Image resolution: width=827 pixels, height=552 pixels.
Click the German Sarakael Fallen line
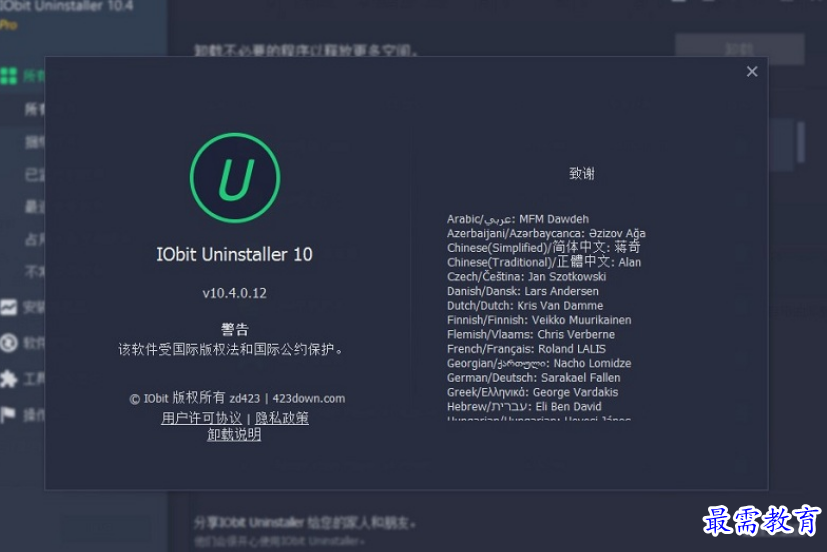tap(534, 377)
